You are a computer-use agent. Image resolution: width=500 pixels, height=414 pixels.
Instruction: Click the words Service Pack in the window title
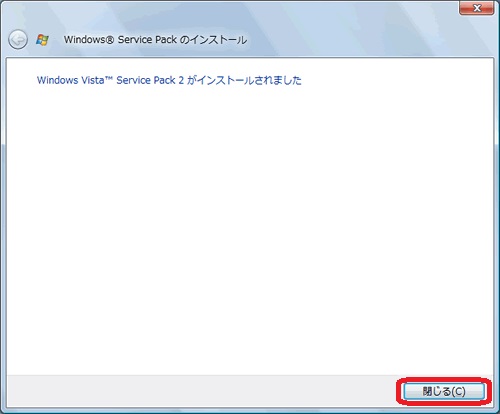click(x=147, y=40)
